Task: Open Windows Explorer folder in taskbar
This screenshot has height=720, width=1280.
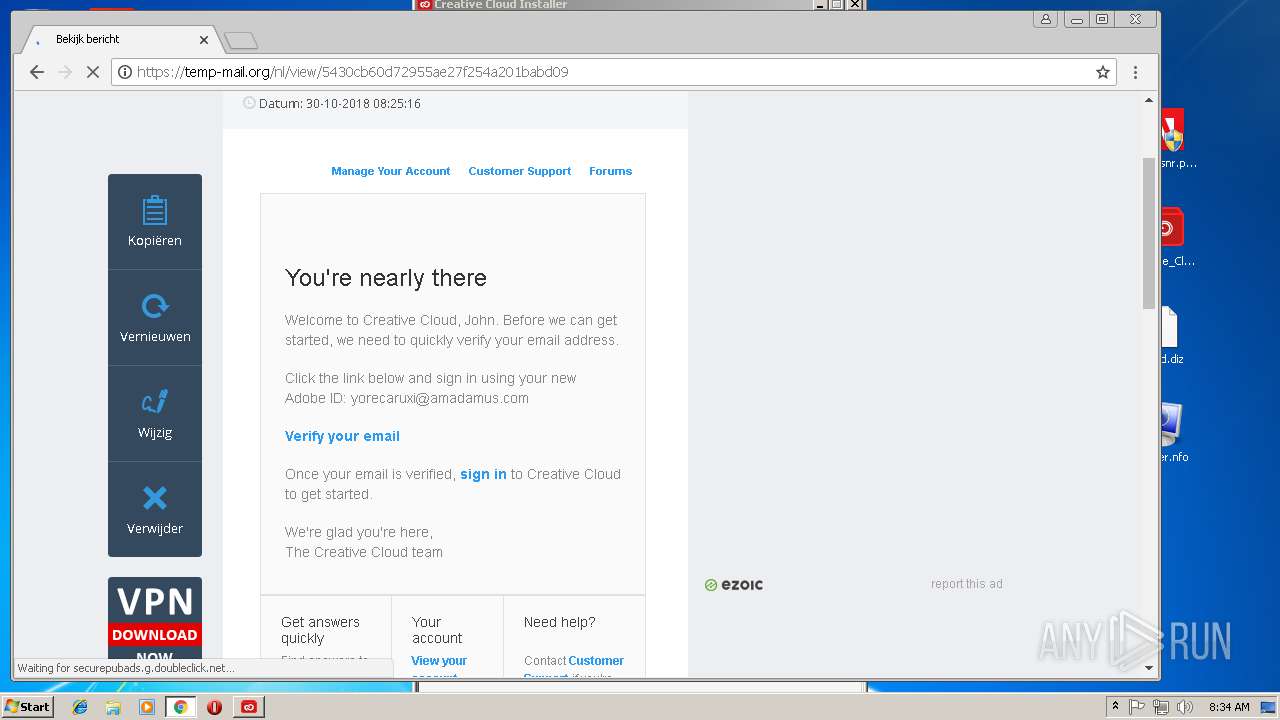Action: coord(113,707)
